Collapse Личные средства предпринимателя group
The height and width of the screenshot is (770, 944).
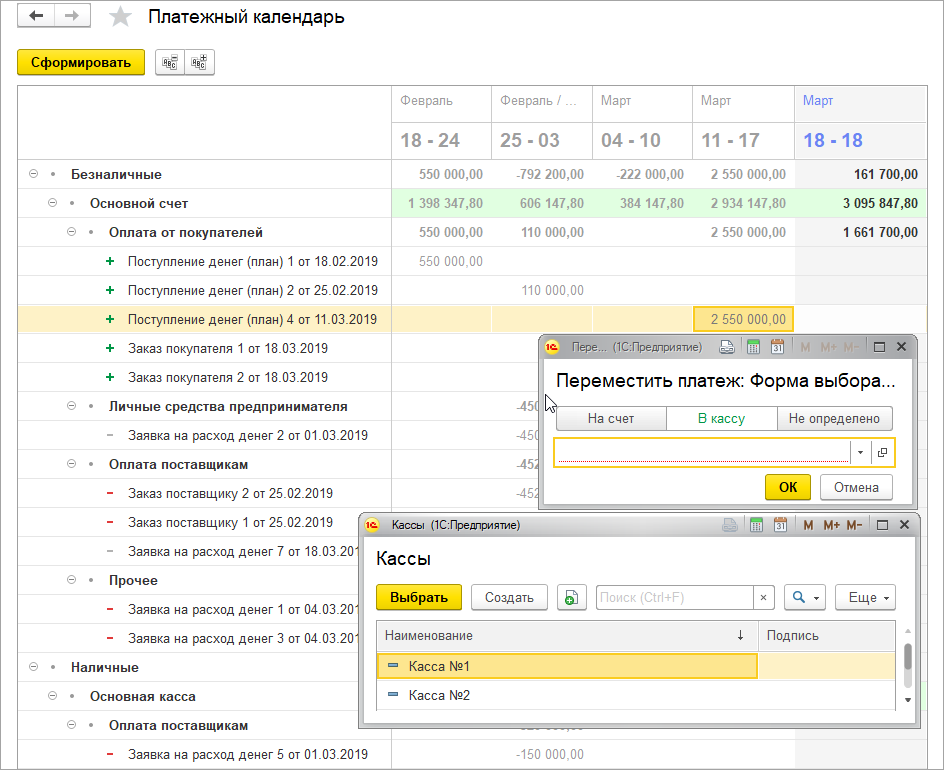(x=72, y=406)
